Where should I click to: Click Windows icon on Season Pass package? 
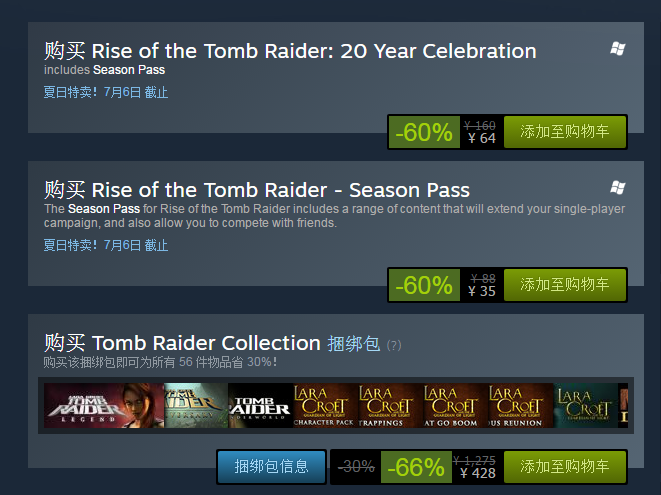click(x=618, y=187)
